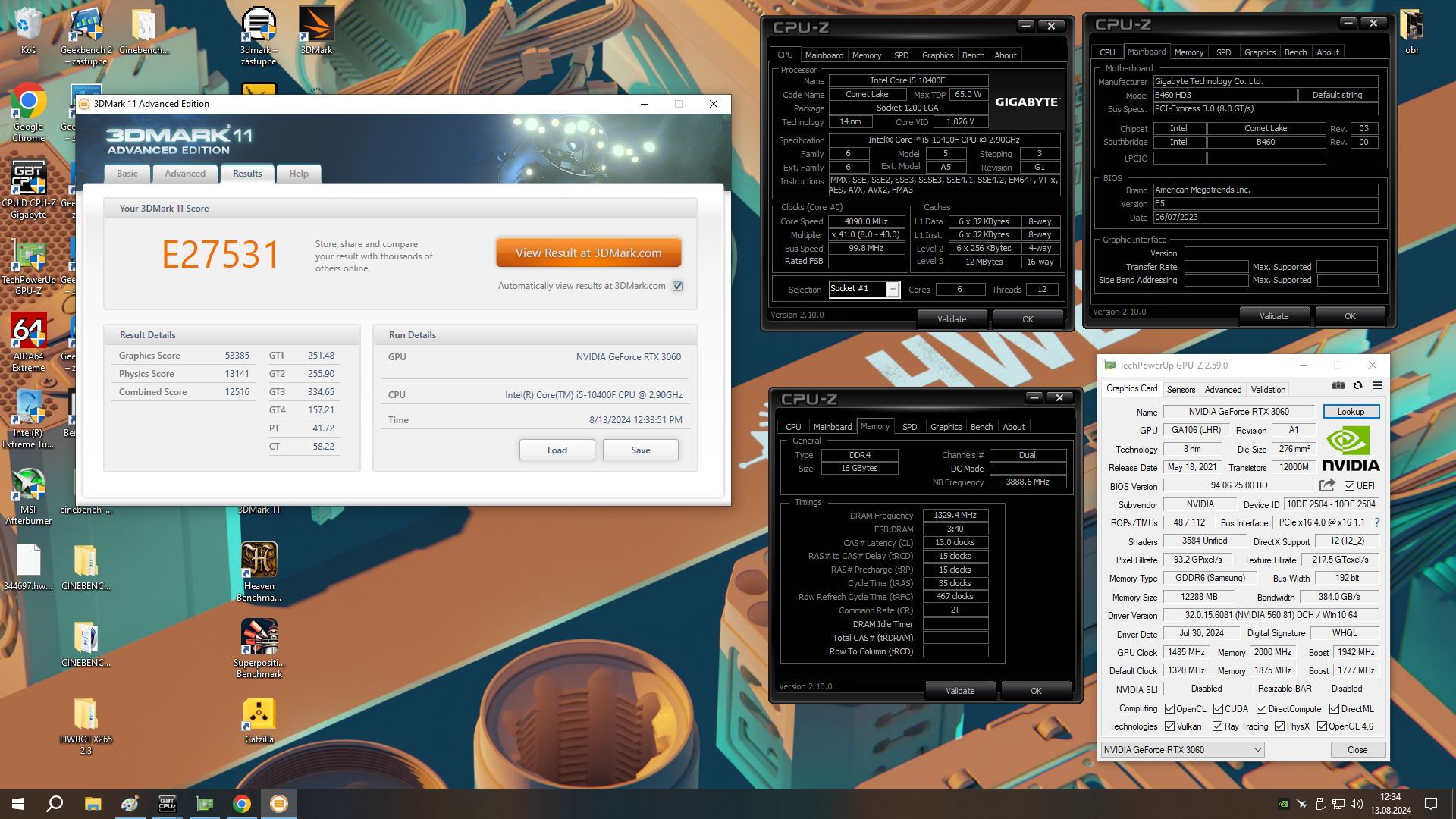Switch to the Basic tab in 3DMark 11

[x=127, y=174]
